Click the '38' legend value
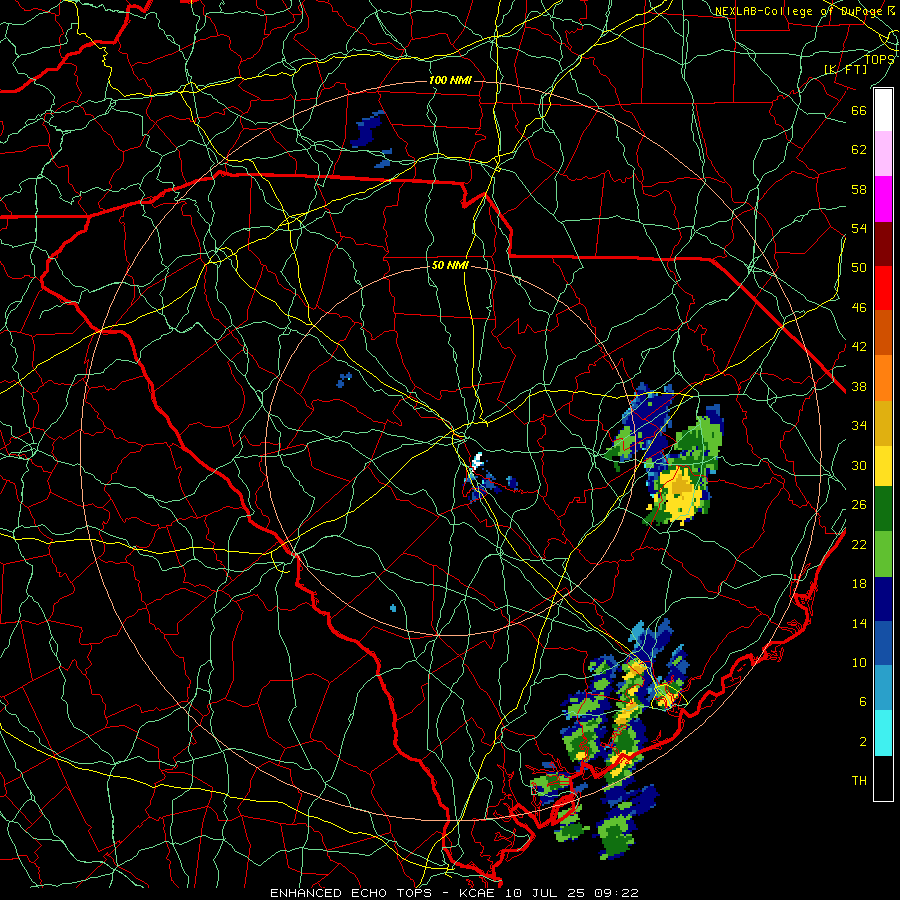900x900 pixels. point(859,386)
